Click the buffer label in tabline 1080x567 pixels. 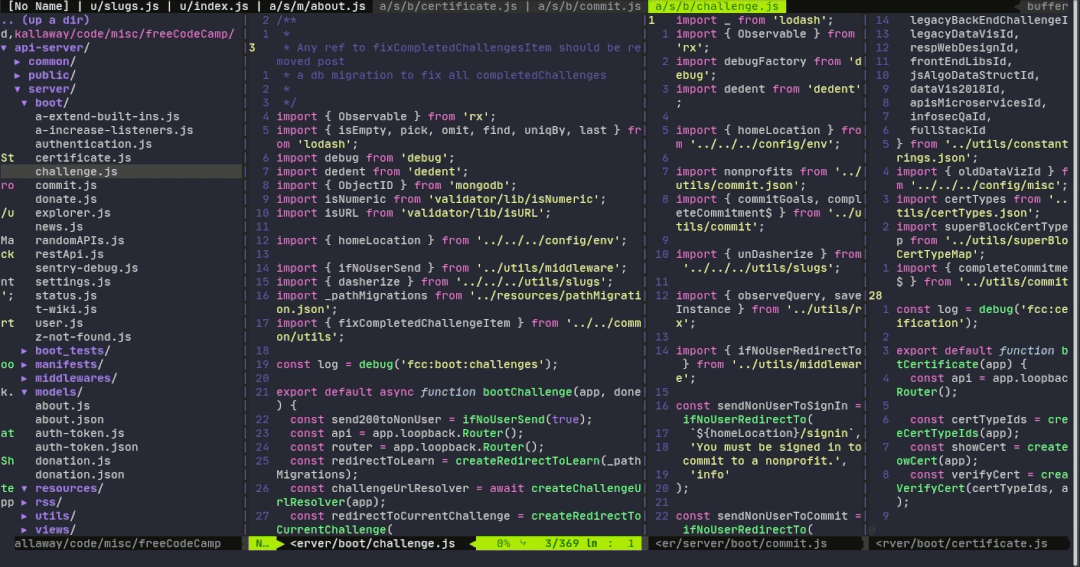[1048, 6]
